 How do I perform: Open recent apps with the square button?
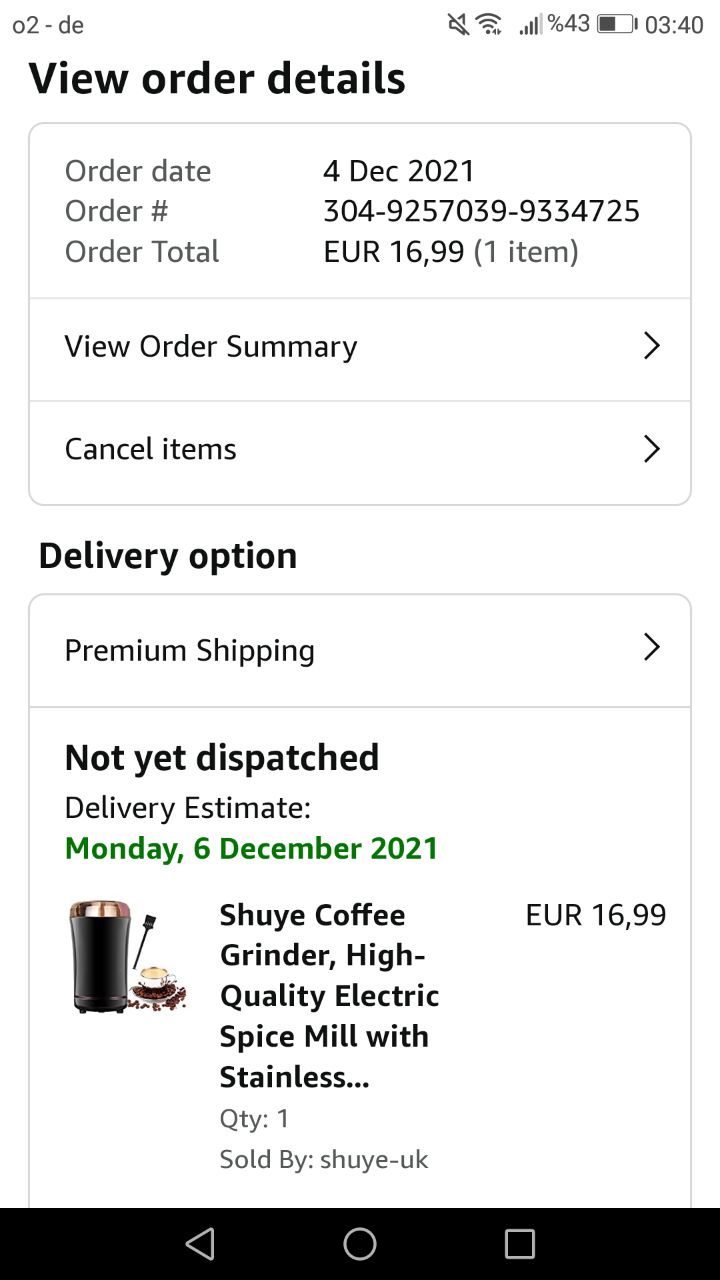(520, 1244)
